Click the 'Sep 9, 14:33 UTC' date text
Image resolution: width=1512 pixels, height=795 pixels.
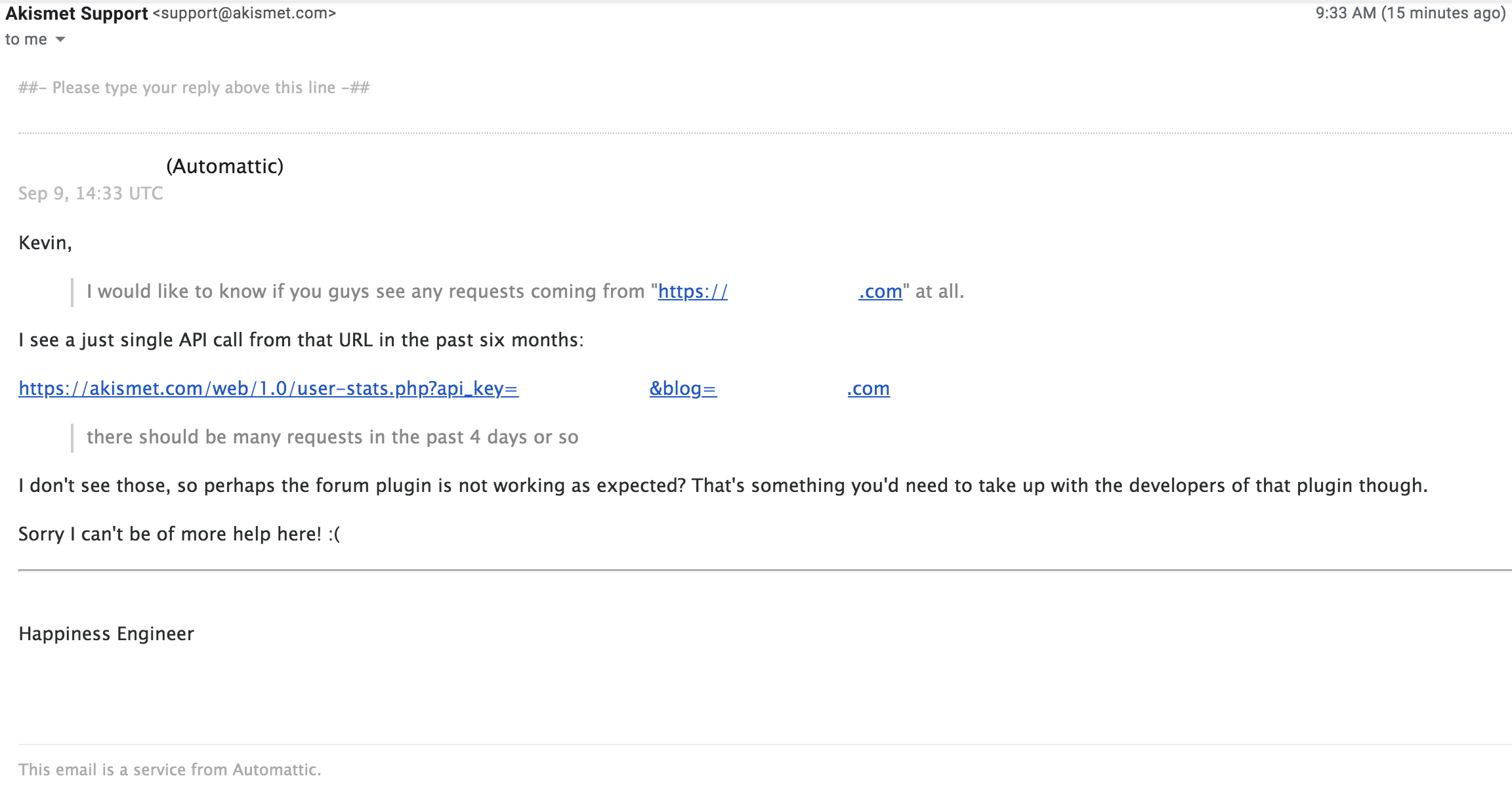91,194
